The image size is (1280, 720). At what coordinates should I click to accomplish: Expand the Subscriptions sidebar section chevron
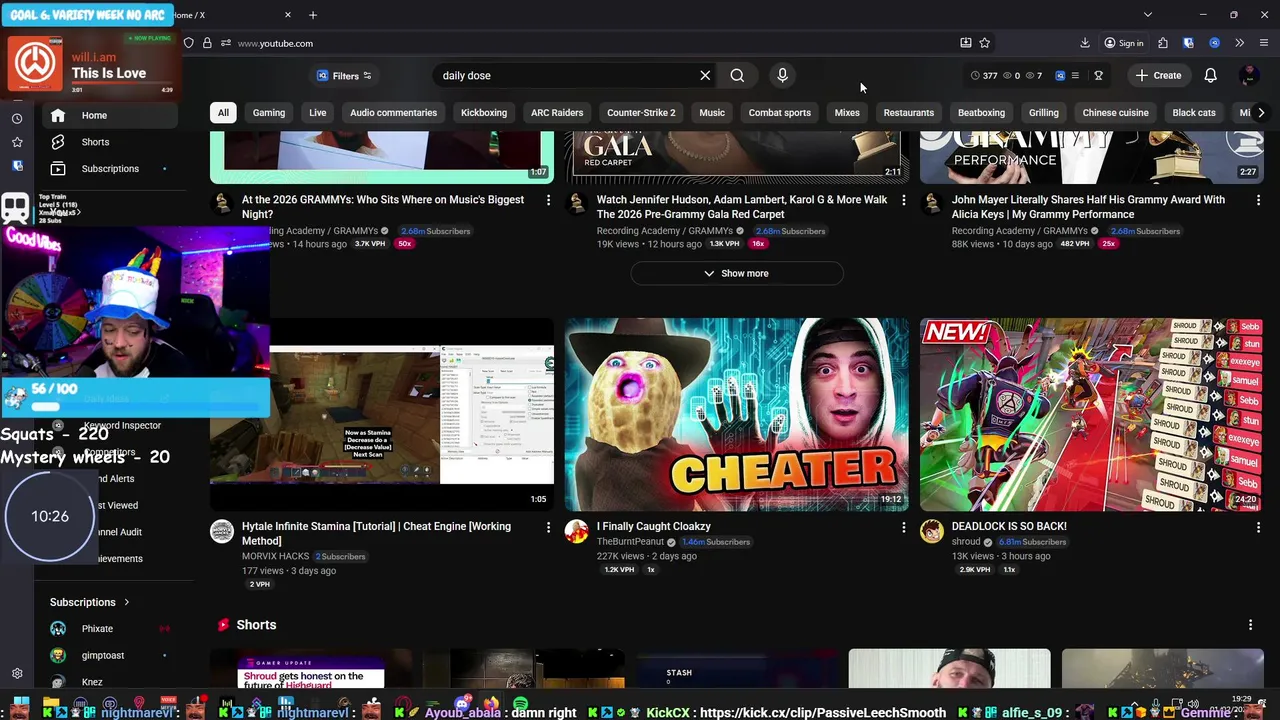126,602
